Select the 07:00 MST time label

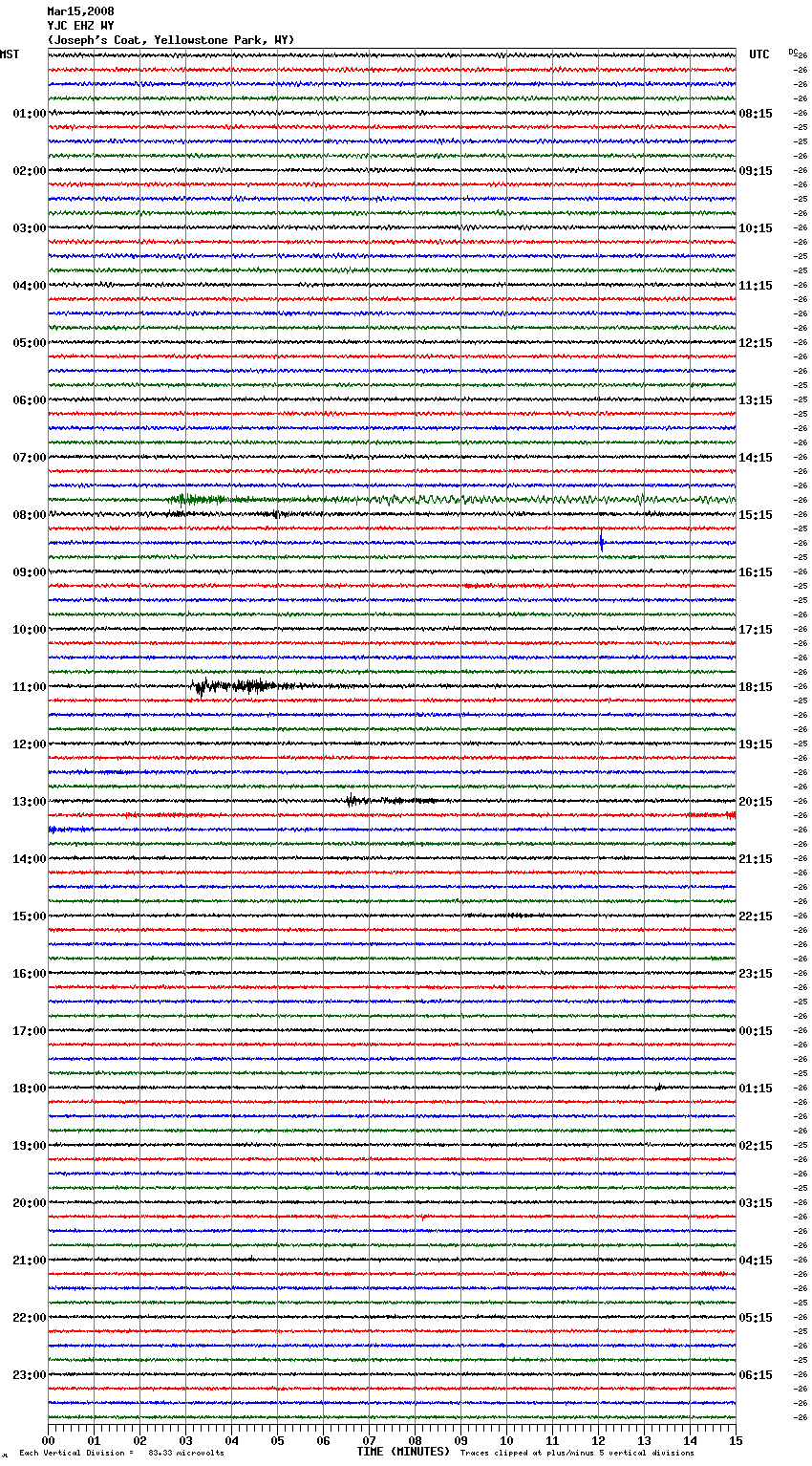[x=29, y=458]
